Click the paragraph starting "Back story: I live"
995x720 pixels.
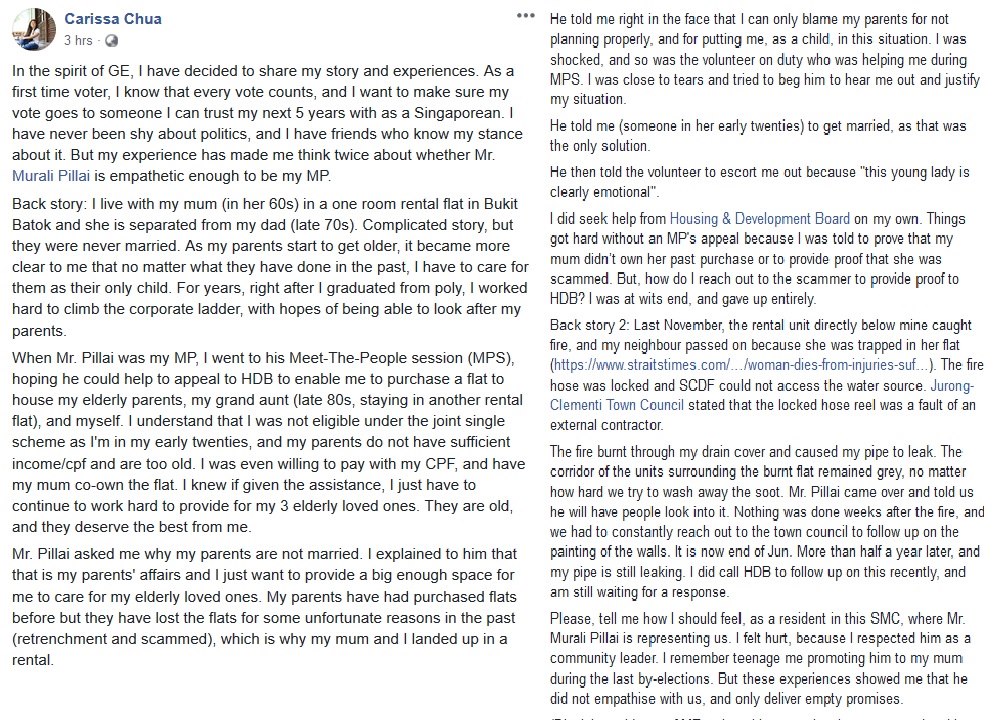click(x=267, y=268)
